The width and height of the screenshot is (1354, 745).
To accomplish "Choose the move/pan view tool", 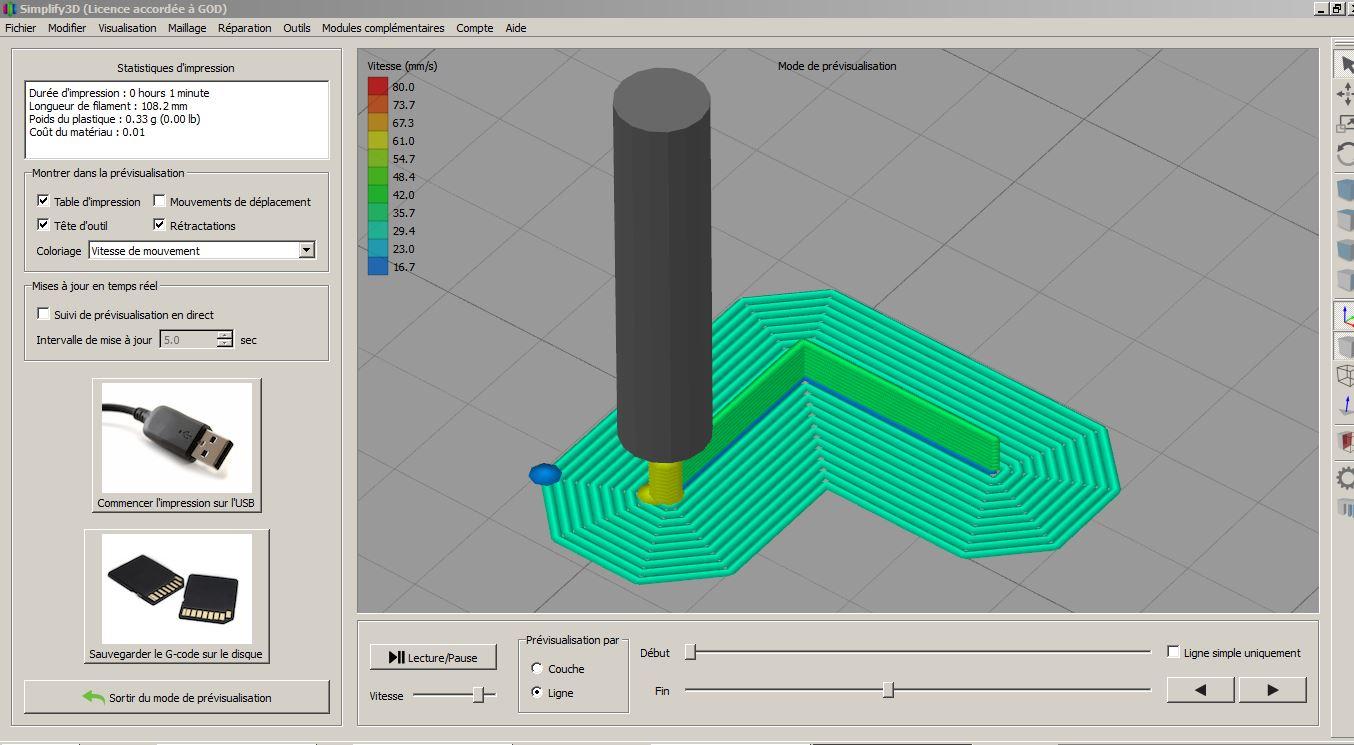I will click(1346, 94).
